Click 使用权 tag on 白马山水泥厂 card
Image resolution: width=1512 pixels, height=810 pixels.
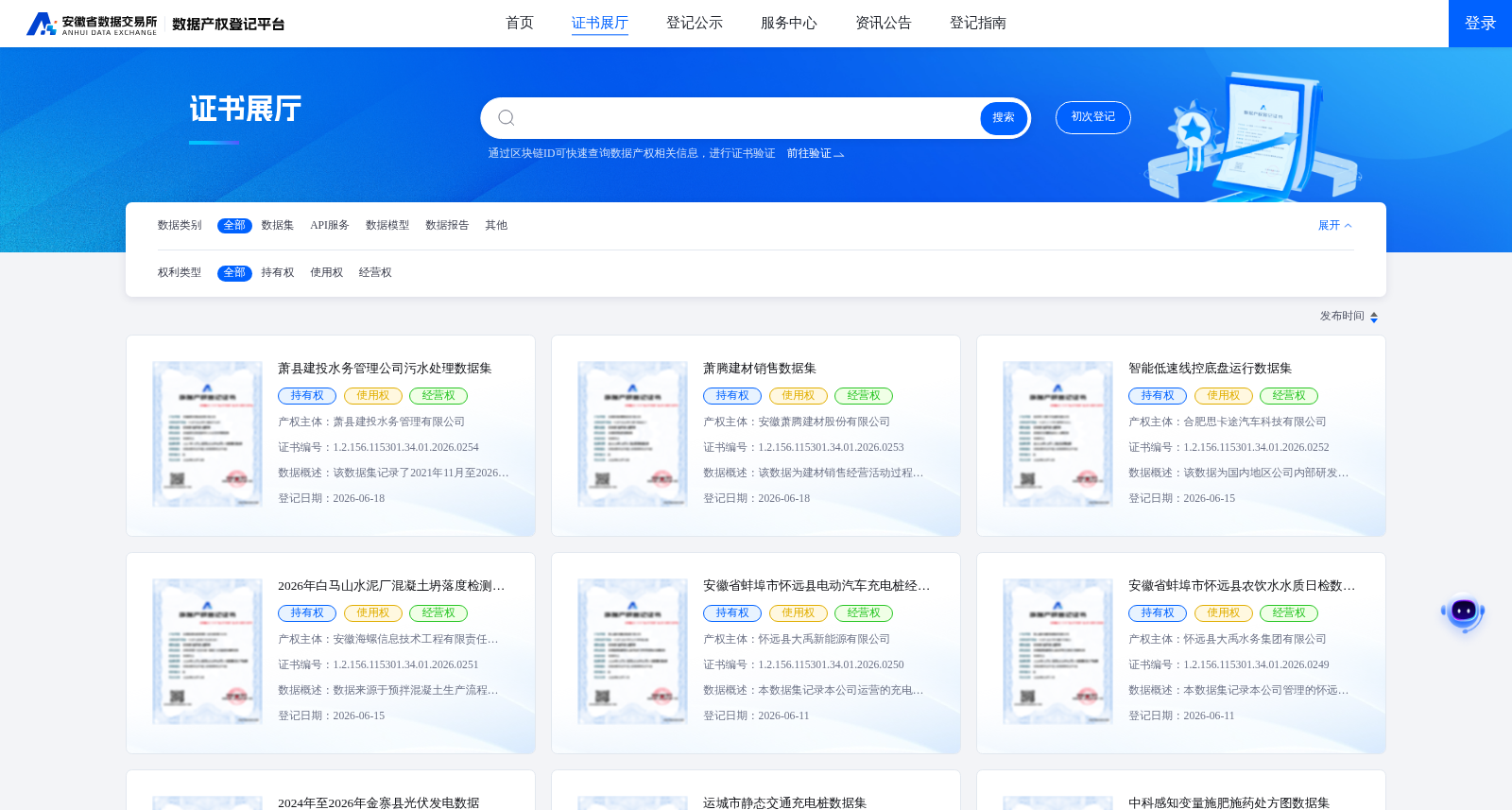pos(373,613)
